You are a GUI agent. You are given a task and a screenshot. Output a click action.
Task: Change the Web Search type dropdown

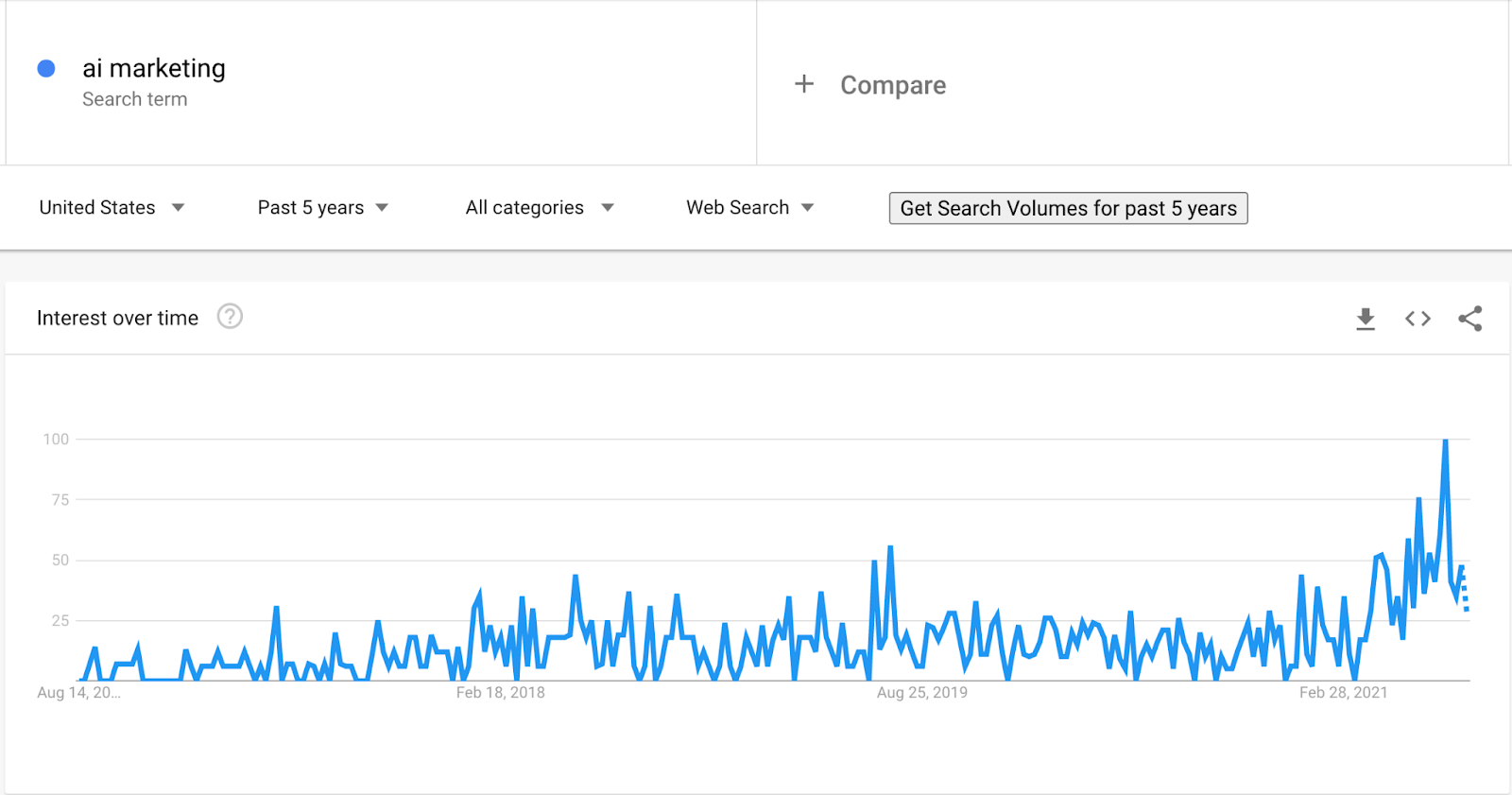coord(749,208)
